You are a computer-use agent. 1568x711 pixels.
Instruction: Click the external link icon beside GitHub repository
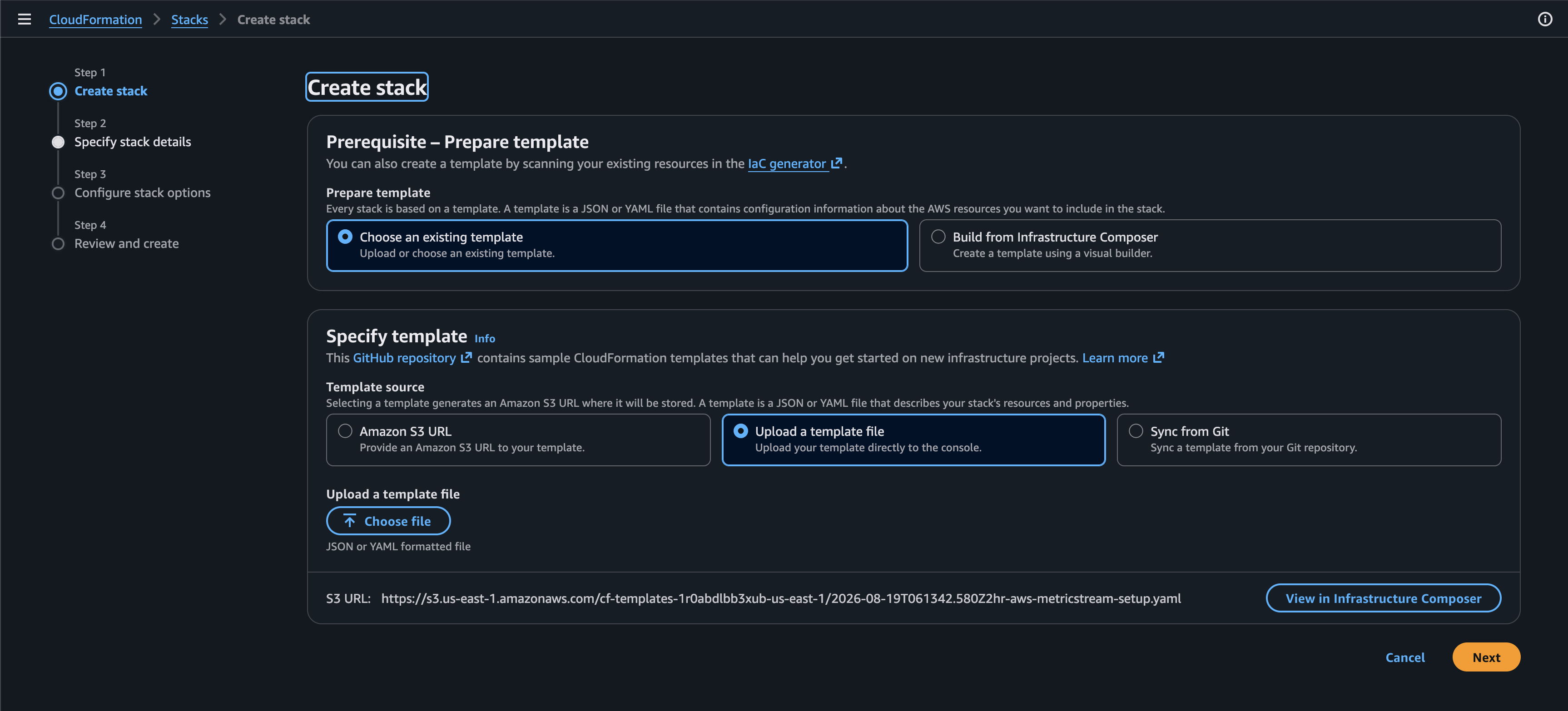pos(466,358)
